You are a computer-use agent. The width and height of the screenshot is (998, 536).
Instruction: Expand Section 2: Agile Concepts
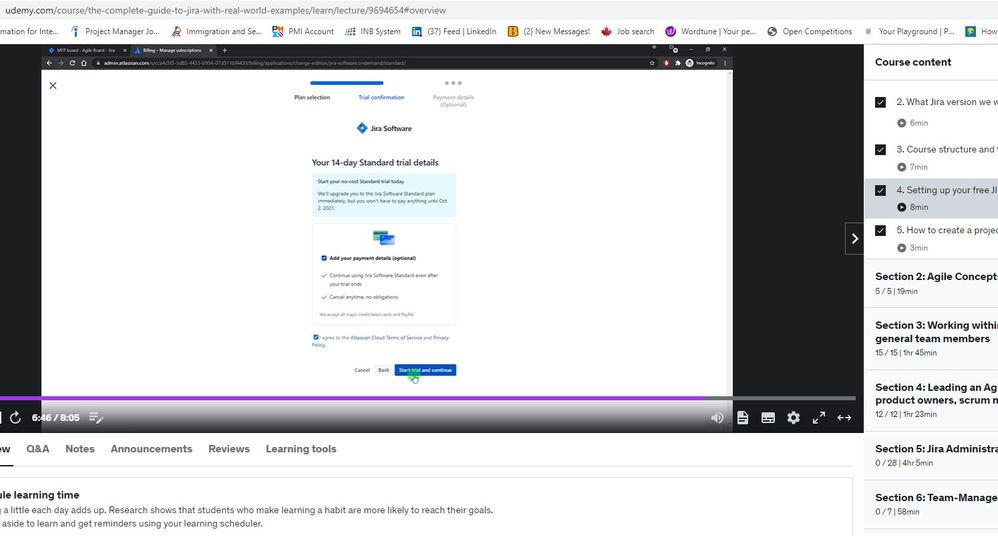(x=931, y=283)
